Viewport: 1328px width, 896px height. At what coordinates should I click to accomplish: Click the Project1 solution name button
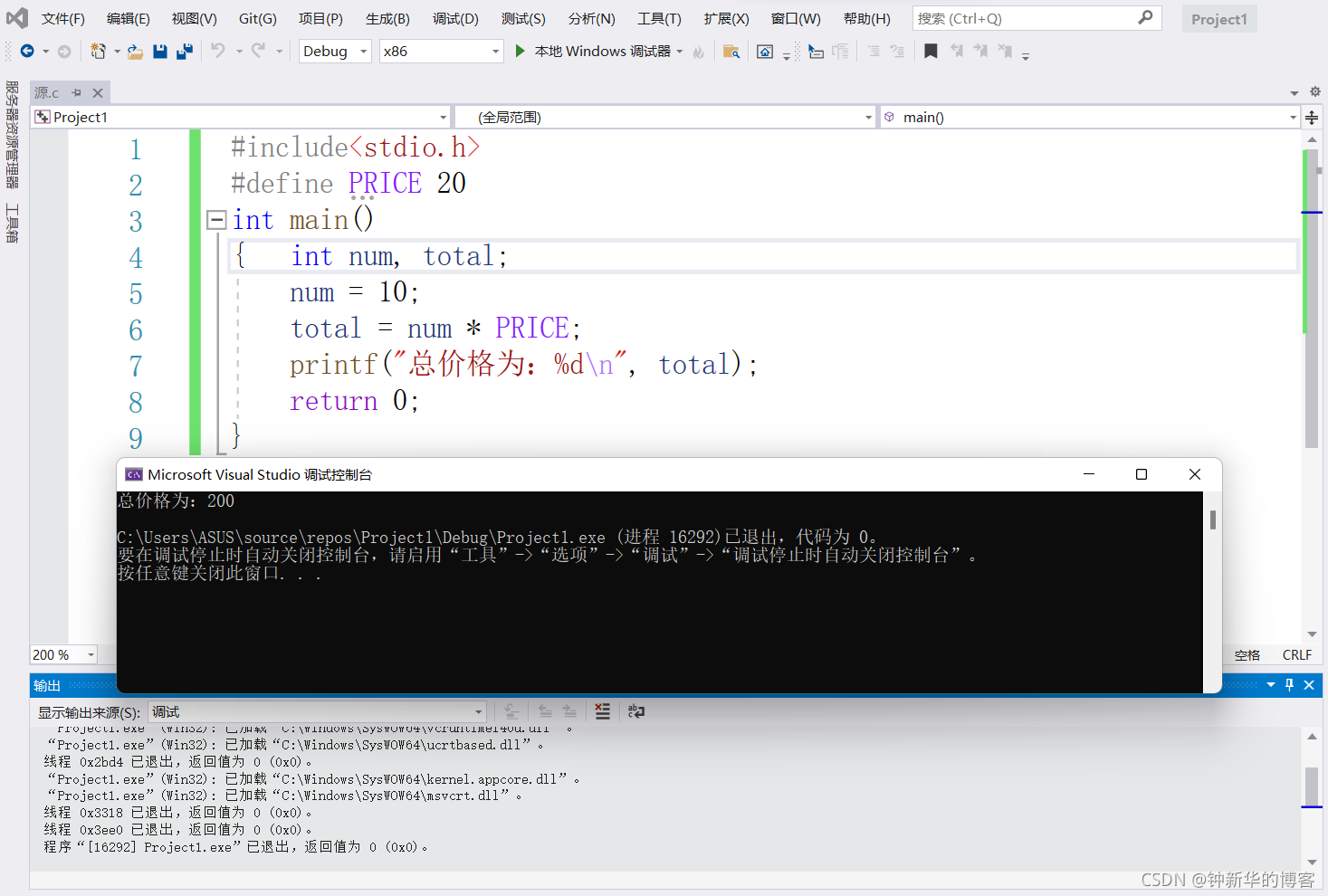[1218, 19]
